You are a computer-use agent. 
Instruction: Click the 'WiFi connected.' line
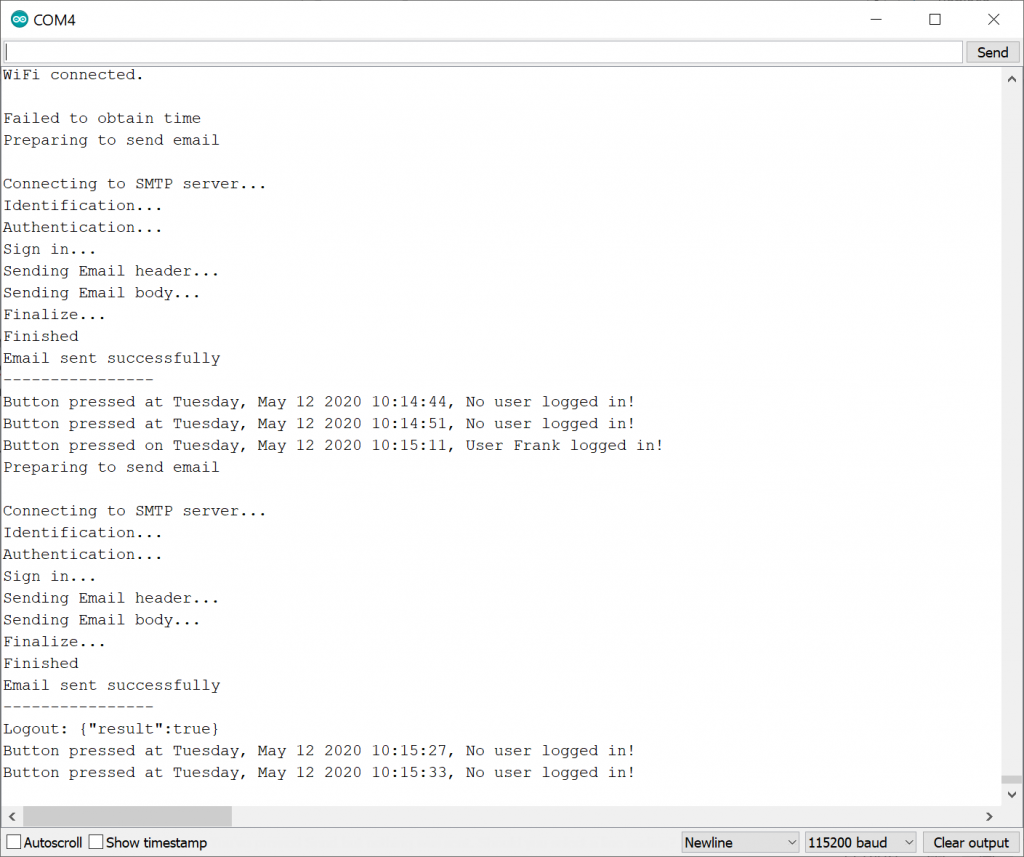click(x=73, y=75)
